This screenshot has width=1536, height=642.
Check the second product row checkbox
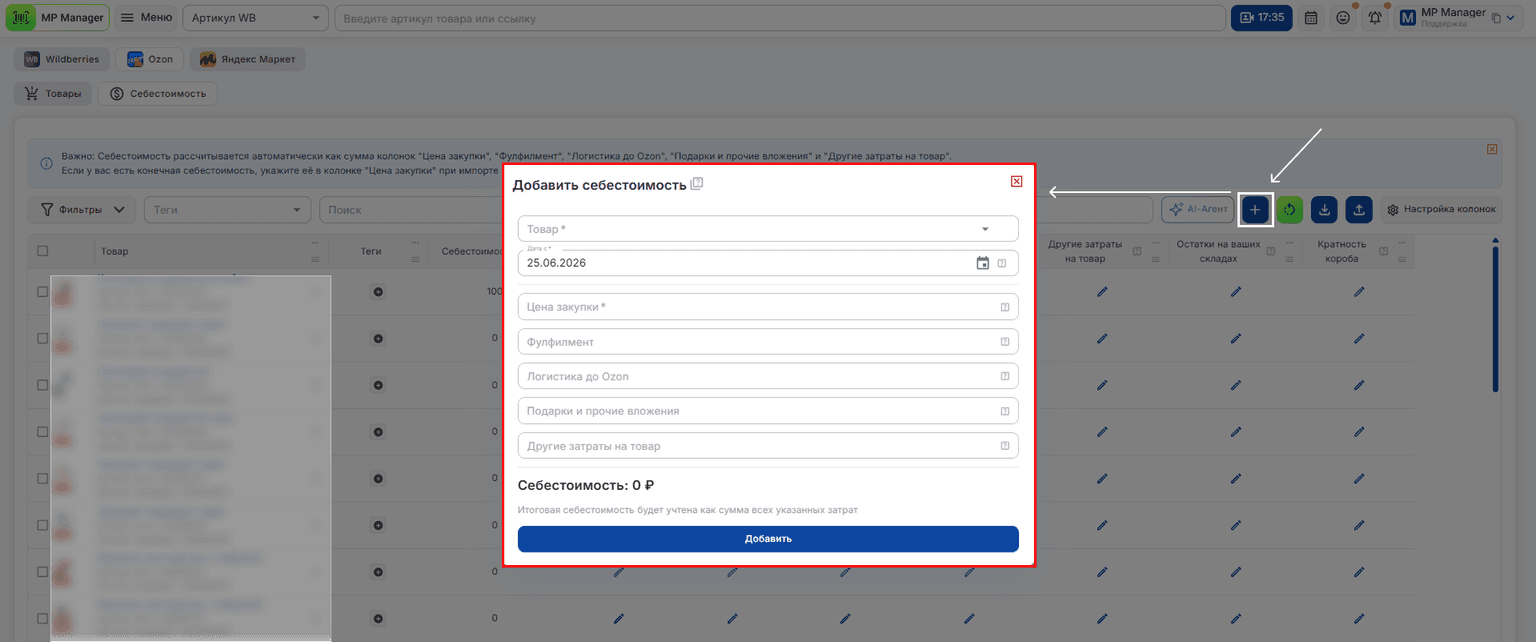(42, 338)
